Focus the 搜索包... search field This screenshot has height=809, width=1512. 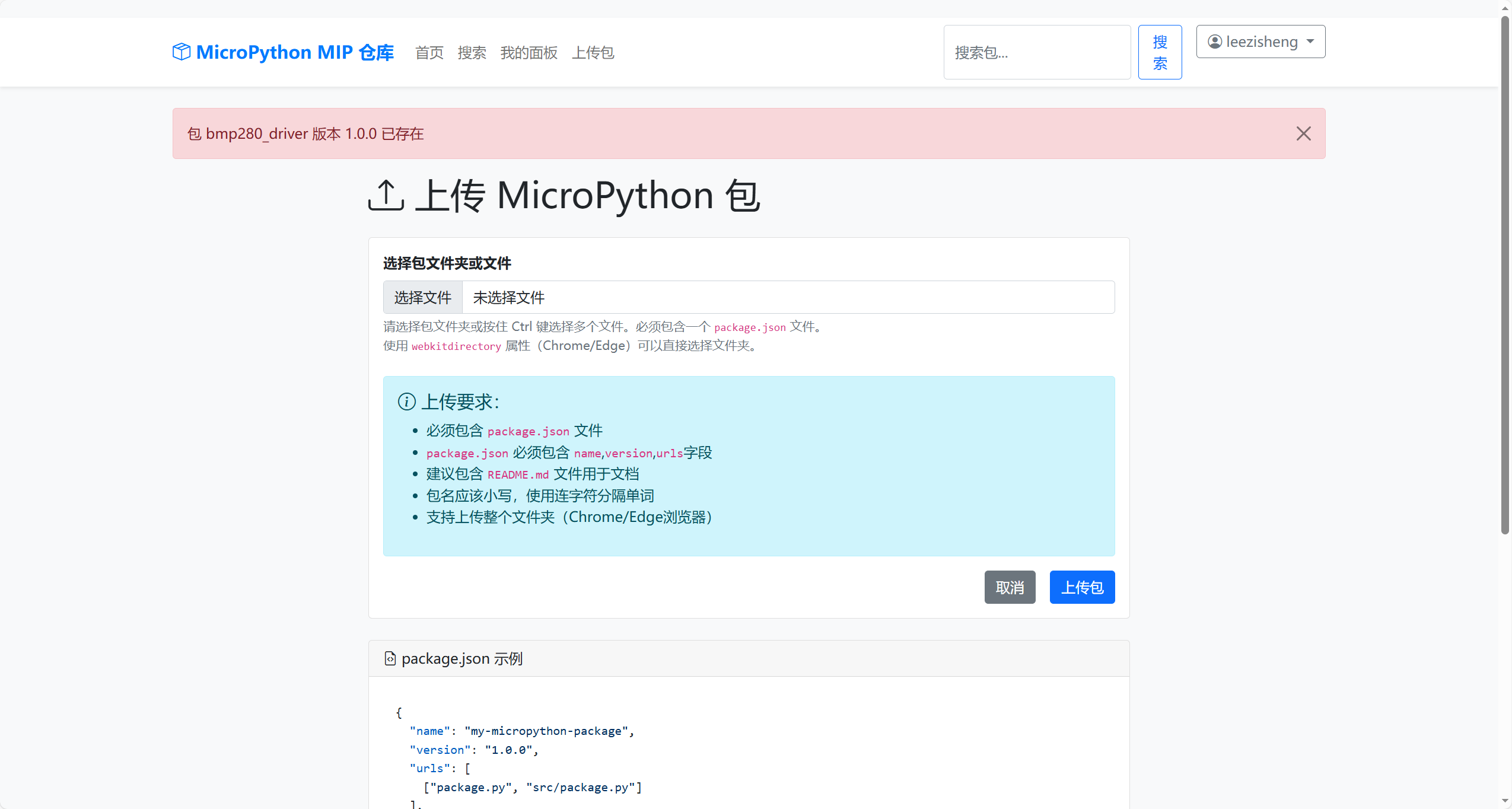click(1037, 52)
